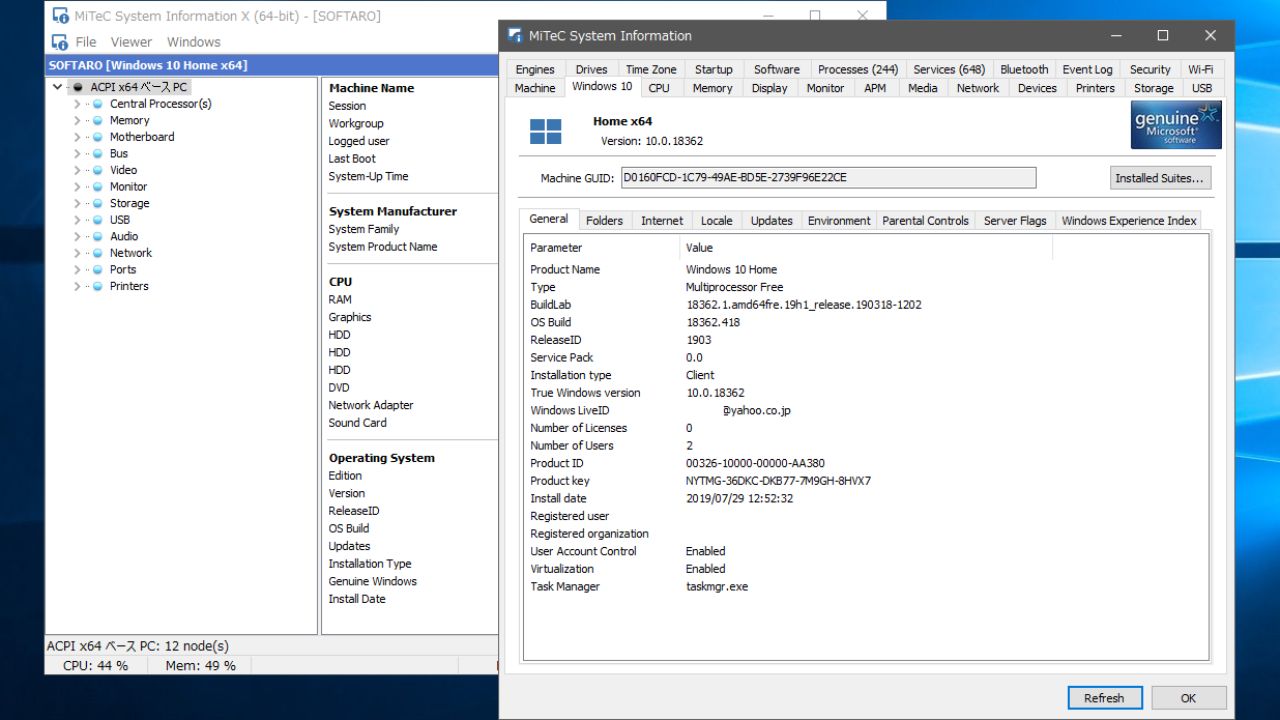Click the globe icon beside USB node

[x=98, y=220]
